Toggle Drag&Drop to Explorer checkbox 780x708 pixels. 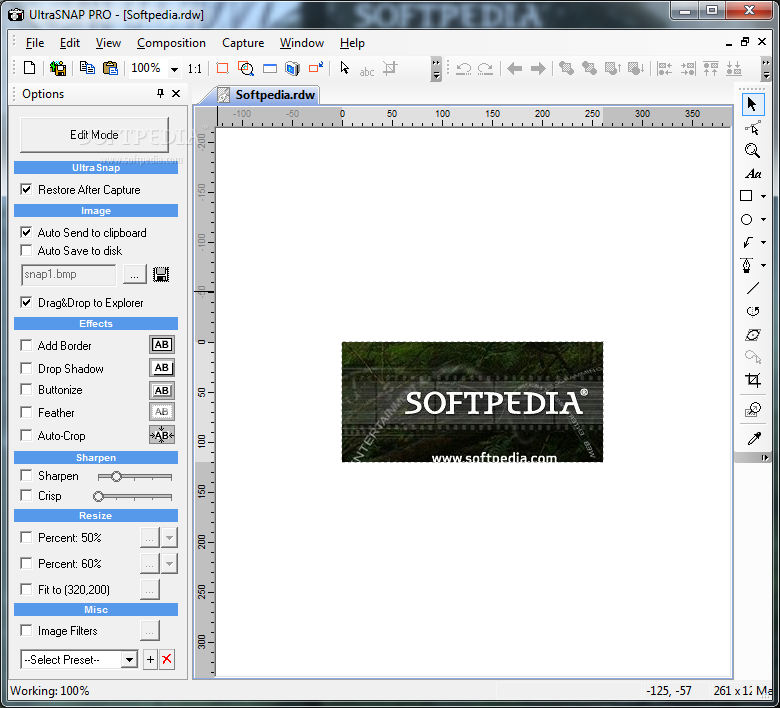tap(26, 303)
